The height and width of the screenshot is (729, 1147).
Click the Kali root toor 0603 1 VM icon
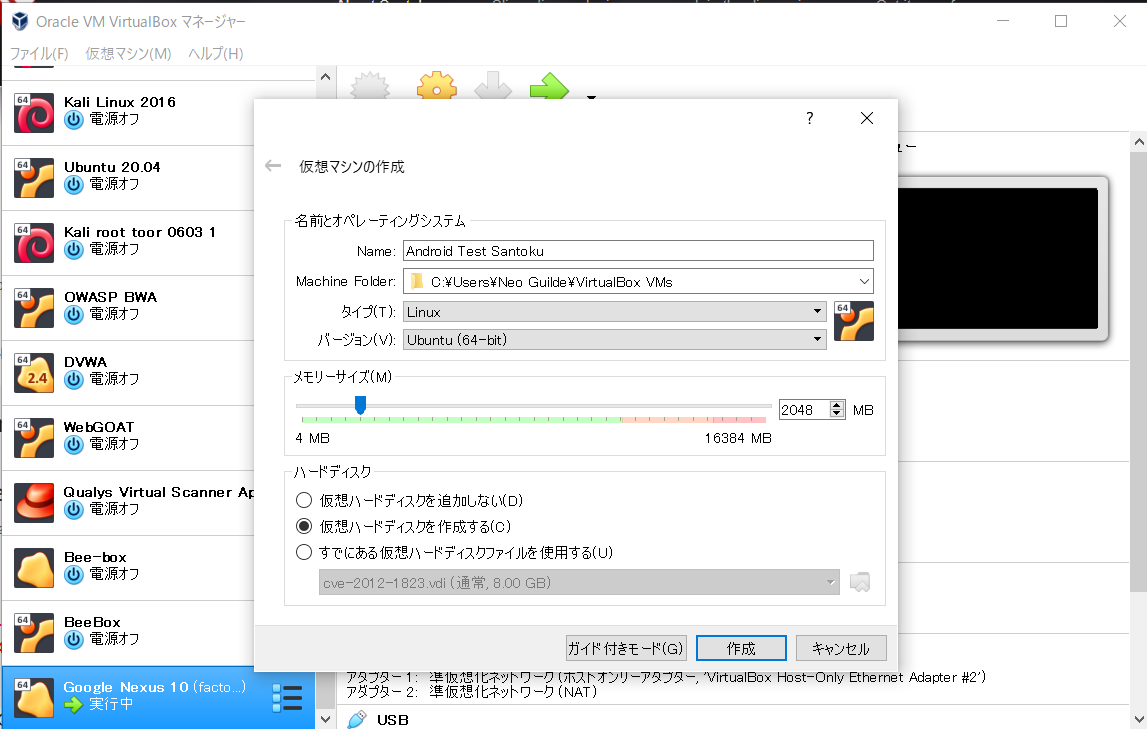click(34, 243)
